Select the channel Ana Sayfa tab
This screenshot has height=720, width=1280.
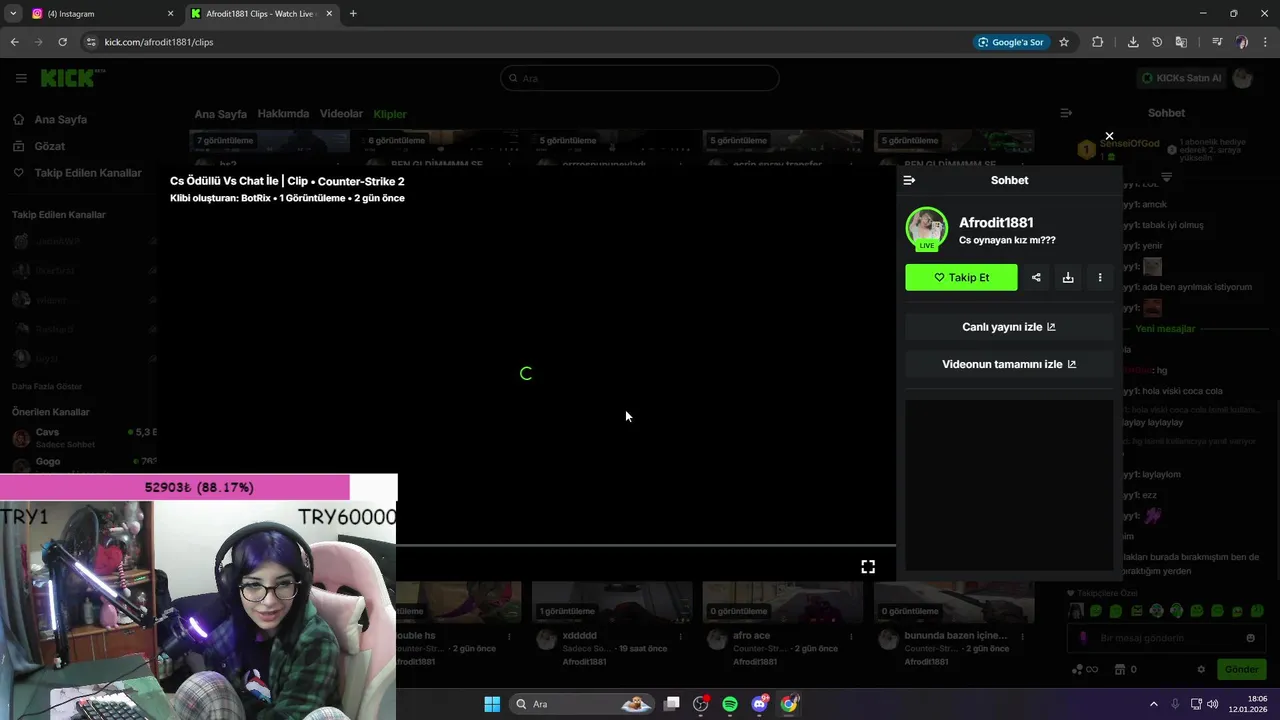pos(221,114)
